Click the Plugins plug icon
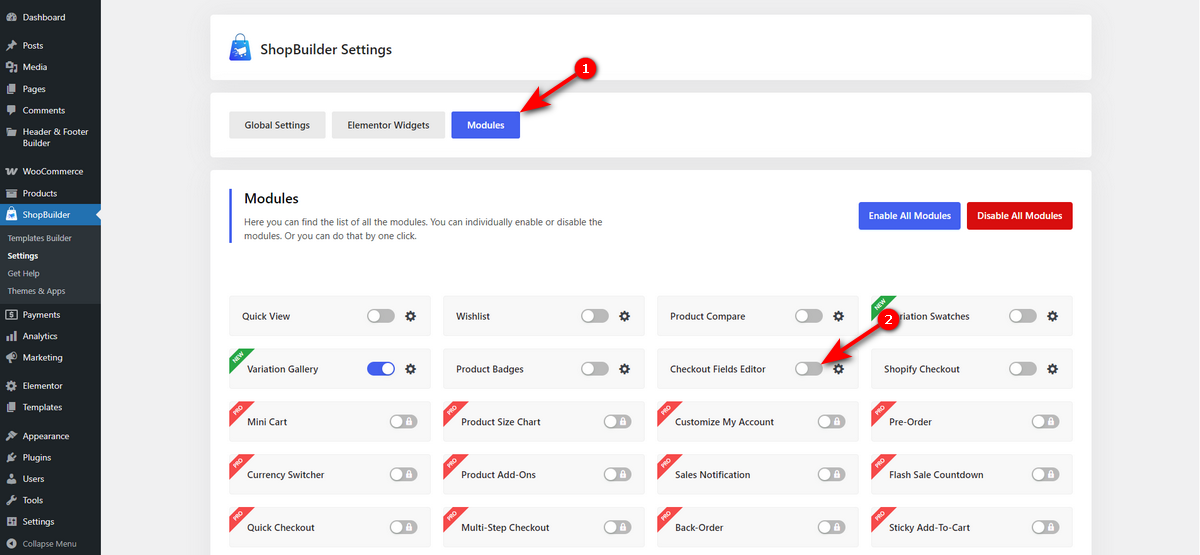This screenshot has height=555, width=1200. point(11,457)
